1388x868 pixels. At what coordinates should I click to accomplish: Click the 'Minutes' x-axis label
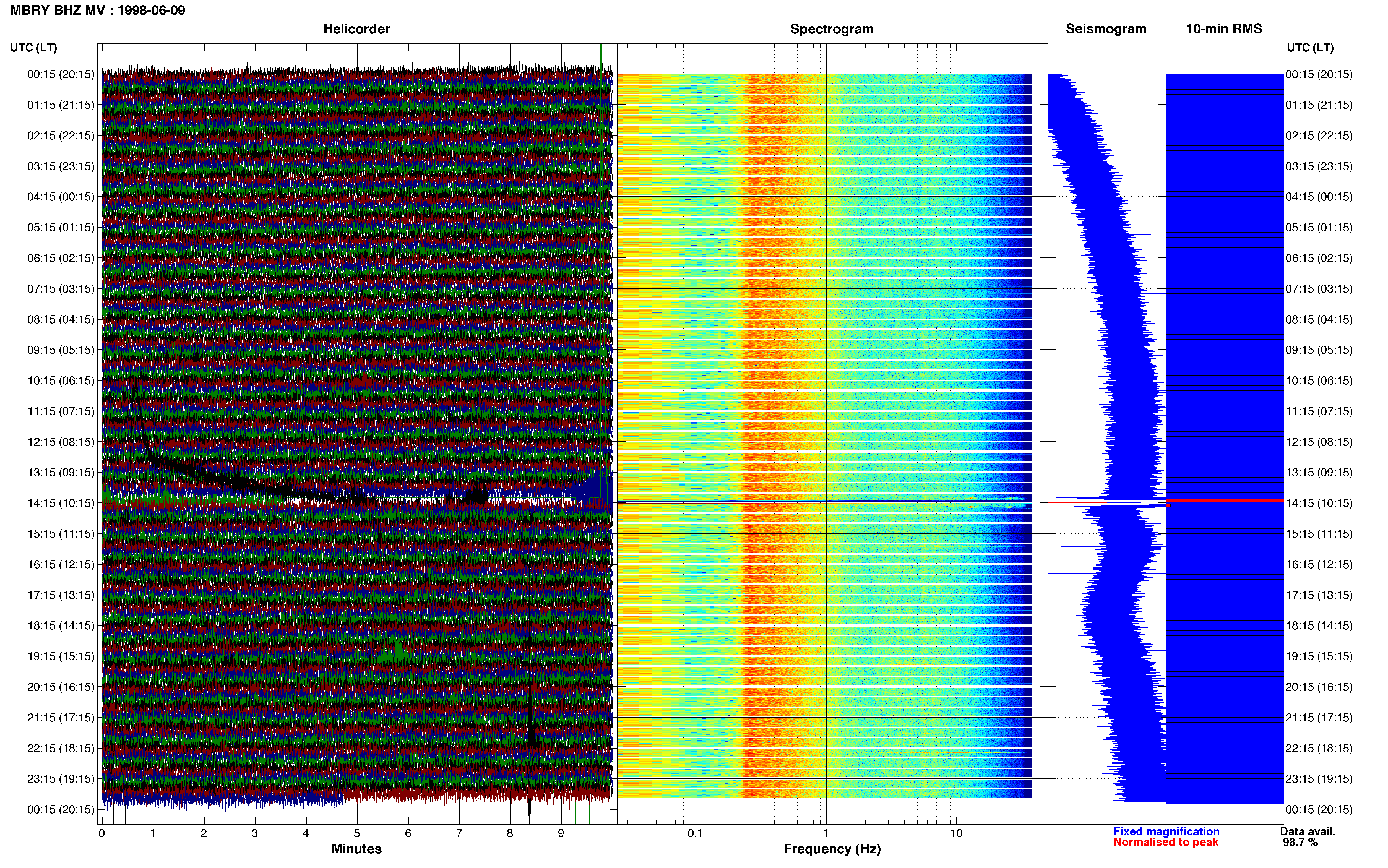(356, 848)
